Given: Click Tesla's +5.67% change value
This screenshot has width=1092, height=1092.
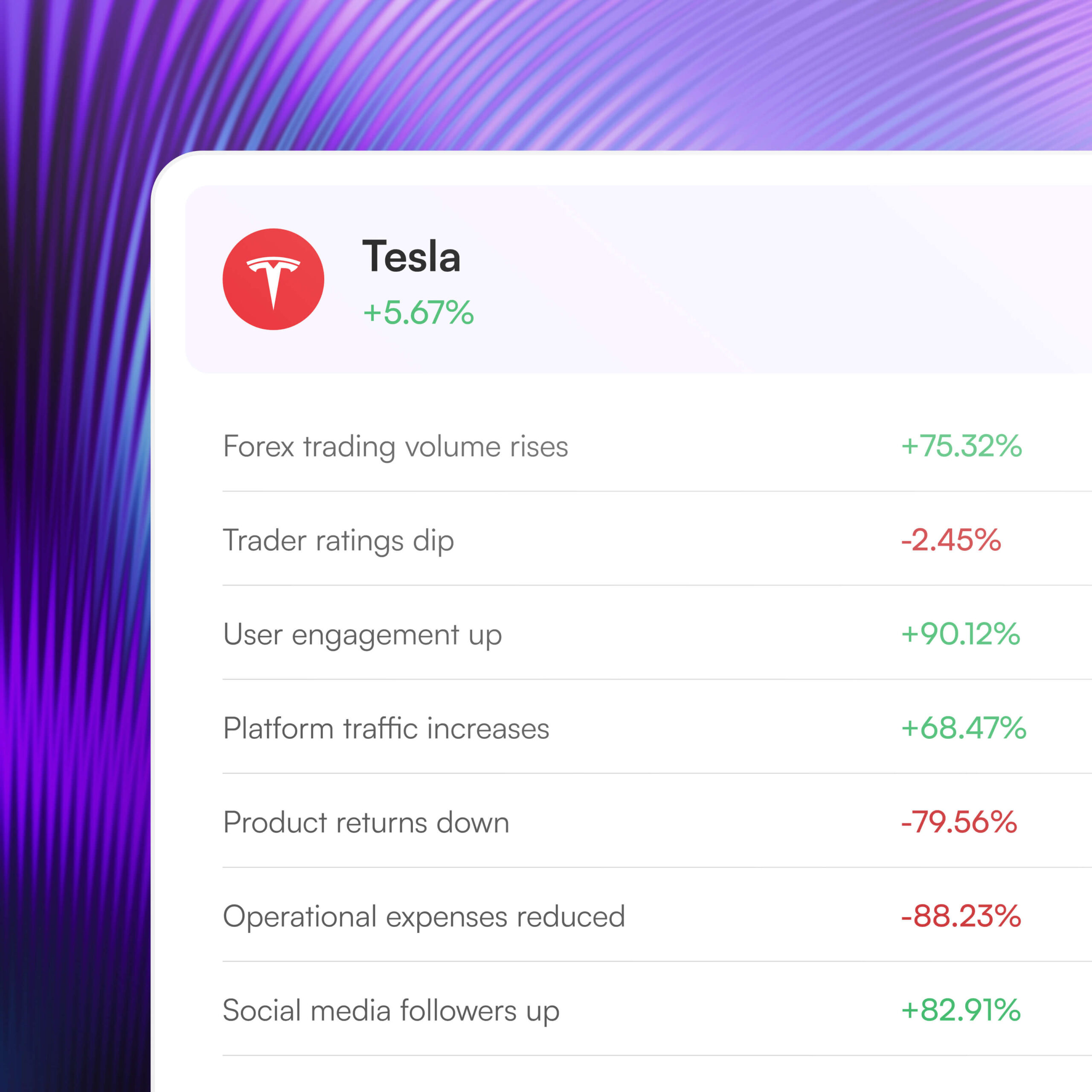Looking at the screenshot, I should [418, 313].
